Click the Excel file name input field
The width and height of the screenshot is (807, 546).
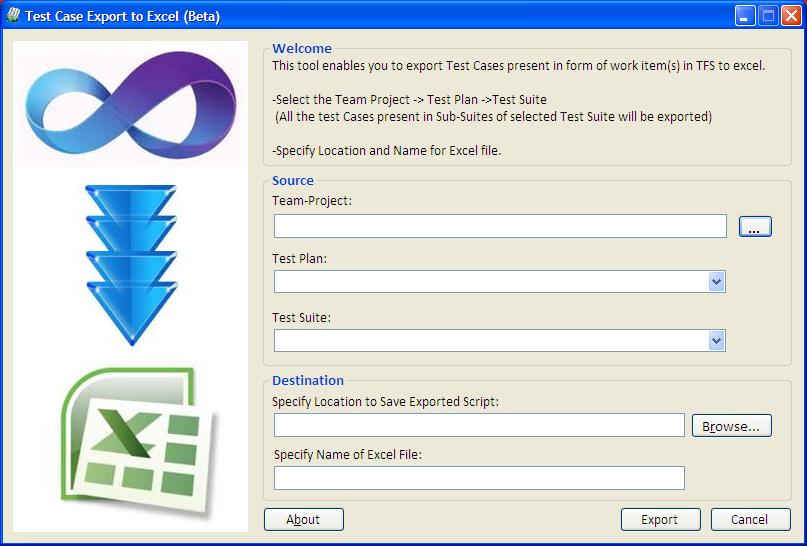(x=479, y=478)
